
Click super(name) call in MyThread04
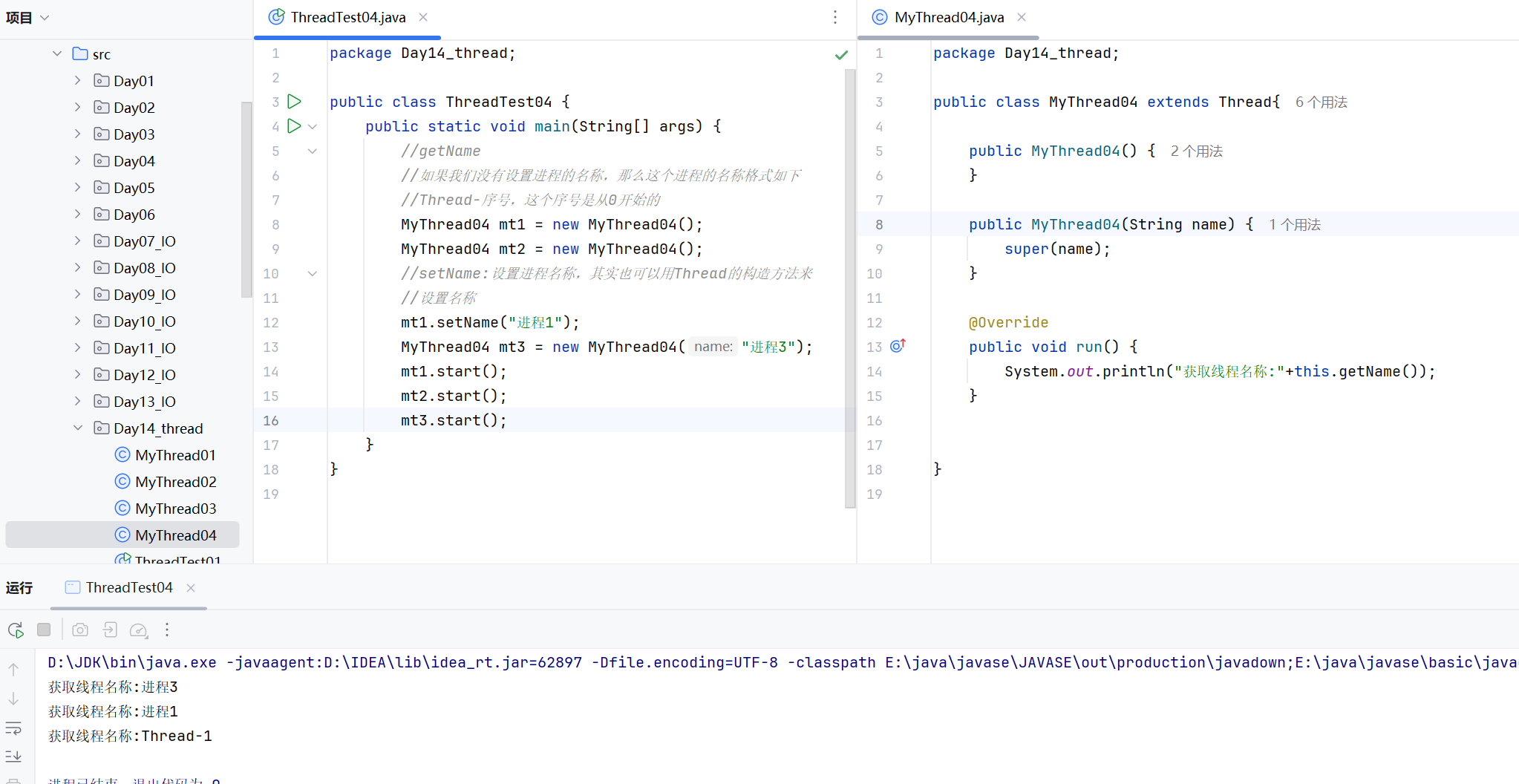pyautogui.click(x=1057, y=249)
